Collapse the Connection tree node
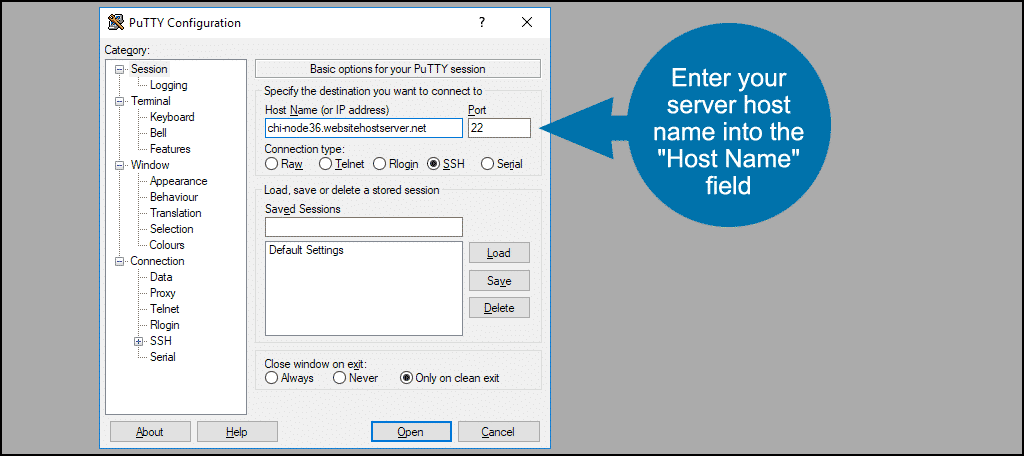Screen dimensions: 1024x456 pyautogui.click(x=120, y=261)
